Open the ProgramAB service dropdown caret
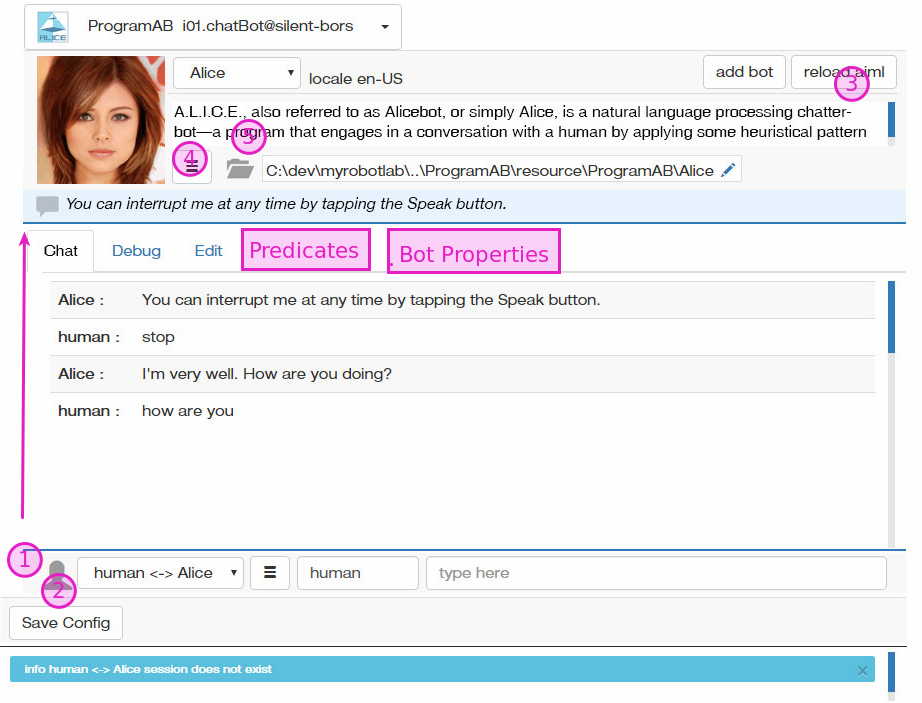922x703 pixels. 385,27
